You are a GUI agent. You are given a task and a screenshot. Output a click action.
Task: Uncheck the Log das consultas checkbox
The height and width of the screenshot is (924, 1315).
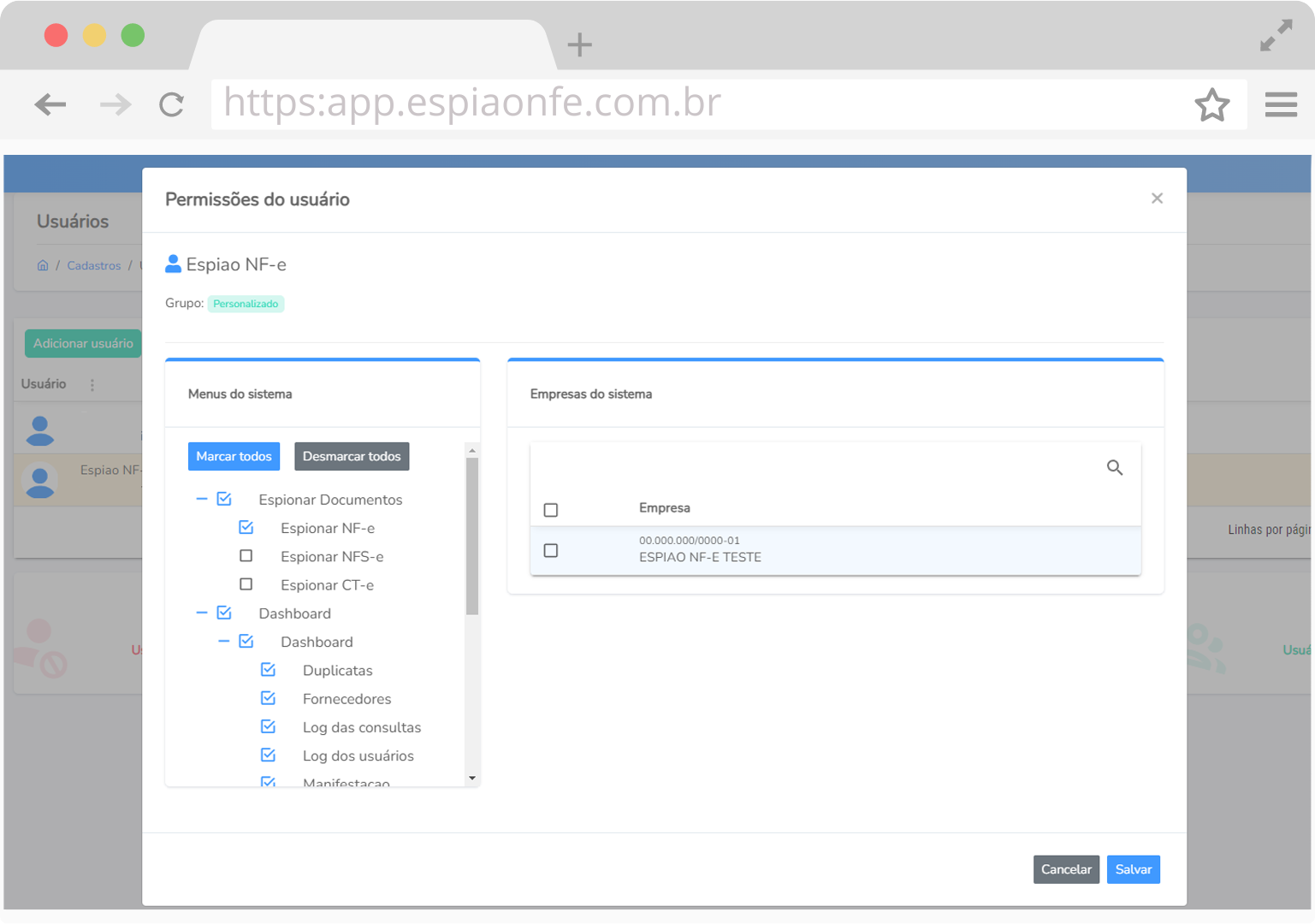pos(268,726)
